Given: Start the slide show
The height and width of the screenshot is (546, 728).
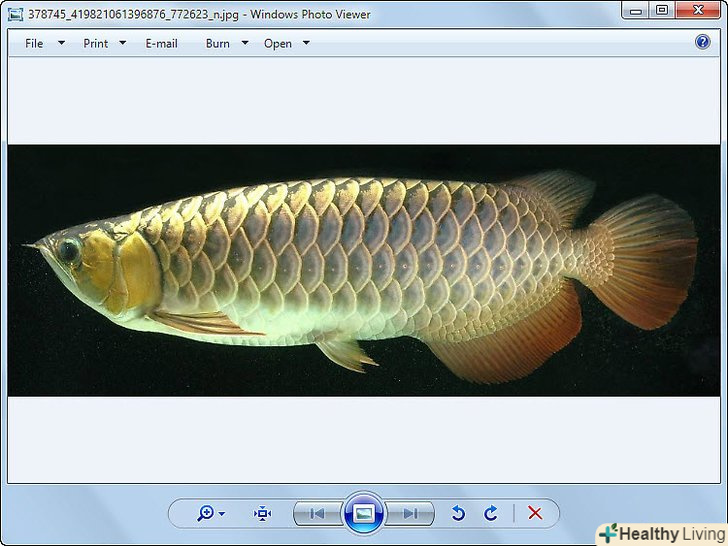Looking at the screenshot, I should click(364, 513).
